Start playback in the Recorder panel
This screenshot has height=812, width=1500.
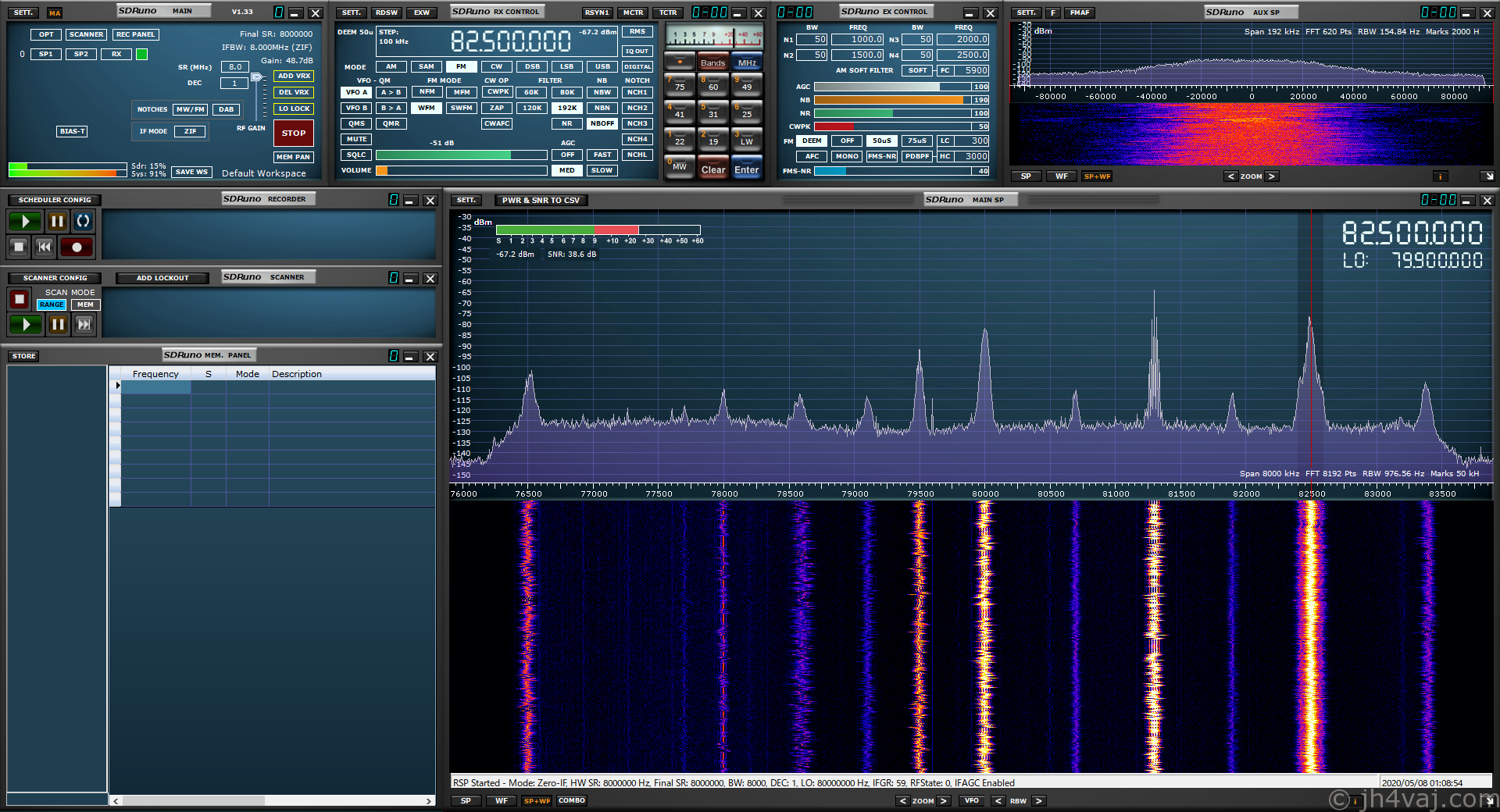[25, 222]
